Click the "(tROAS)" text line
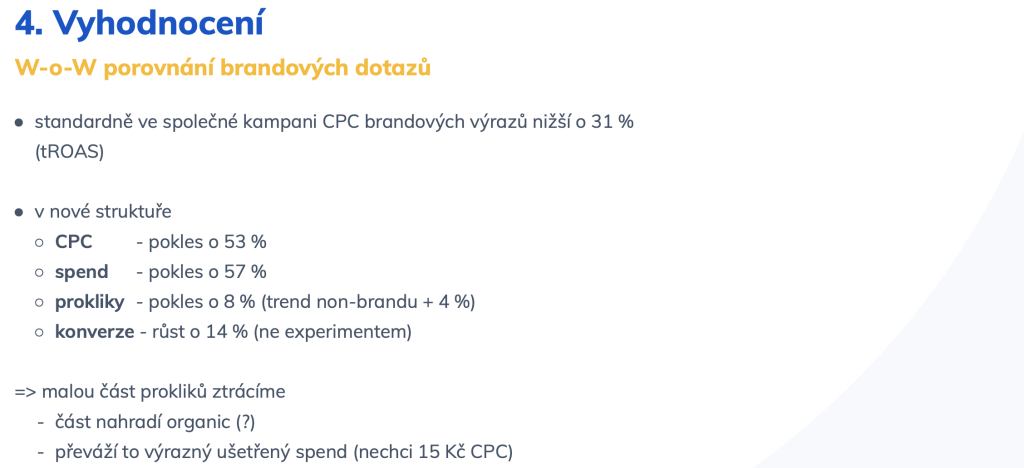Image resolution: width=1024 pixels, height=468 pixels. [69, 152]
